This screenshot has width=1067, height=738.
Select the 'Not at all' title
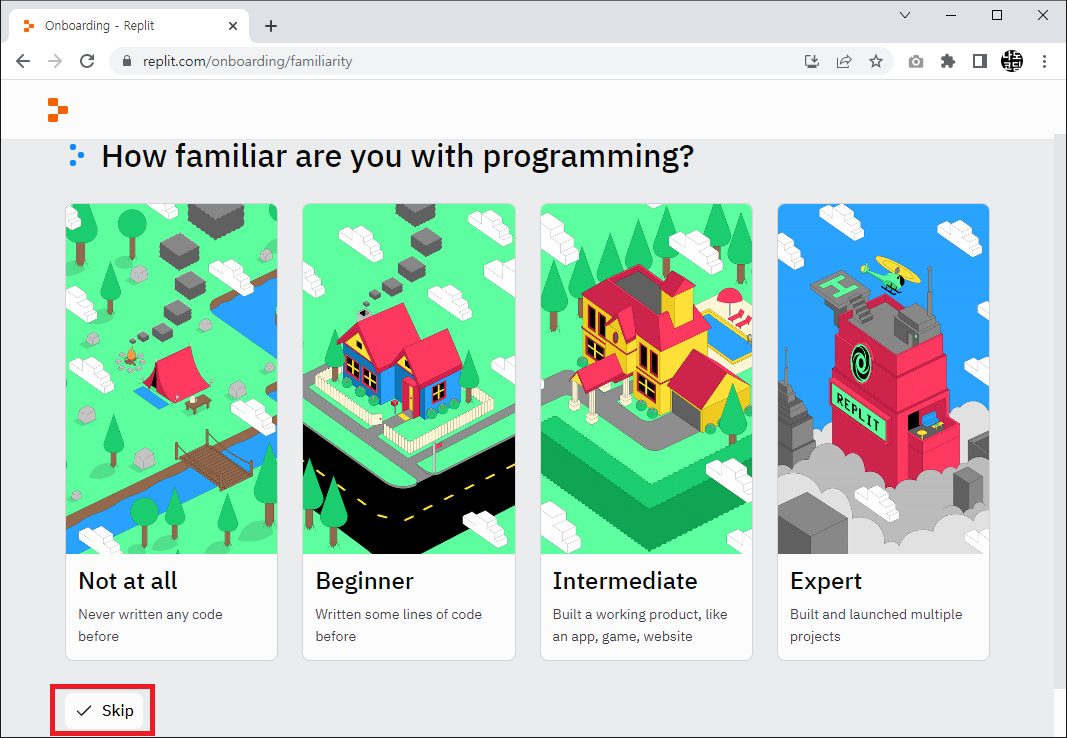point(128,581)
